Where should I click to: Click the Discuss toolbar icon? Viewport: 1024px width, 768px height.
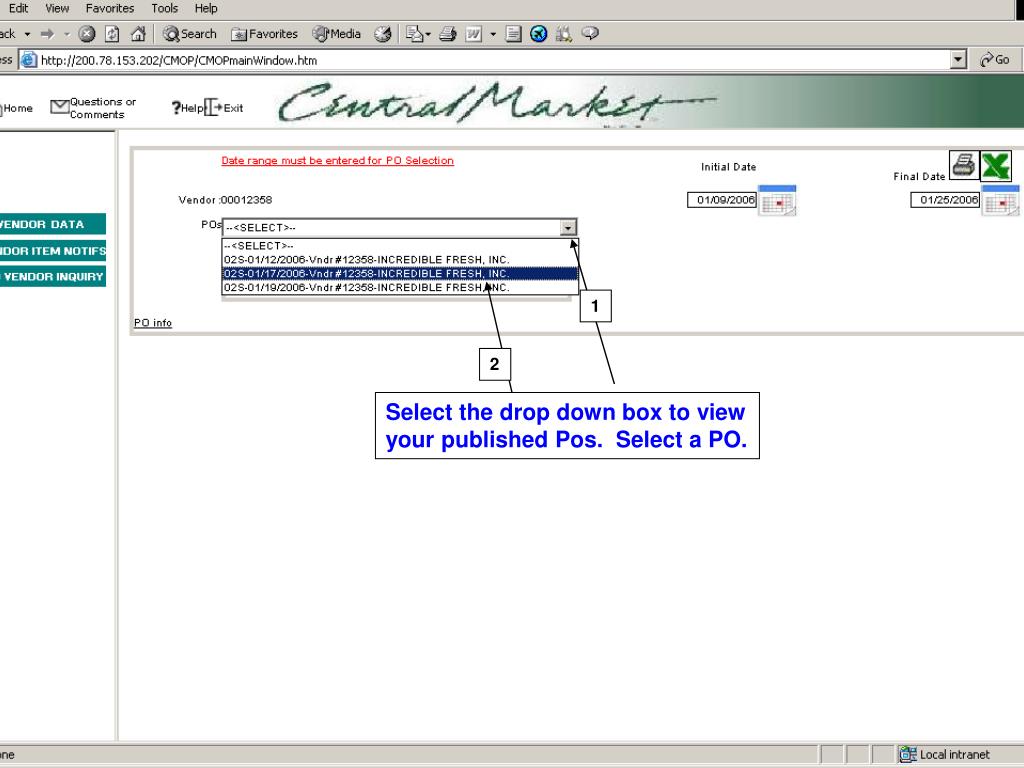coord(513,34)
